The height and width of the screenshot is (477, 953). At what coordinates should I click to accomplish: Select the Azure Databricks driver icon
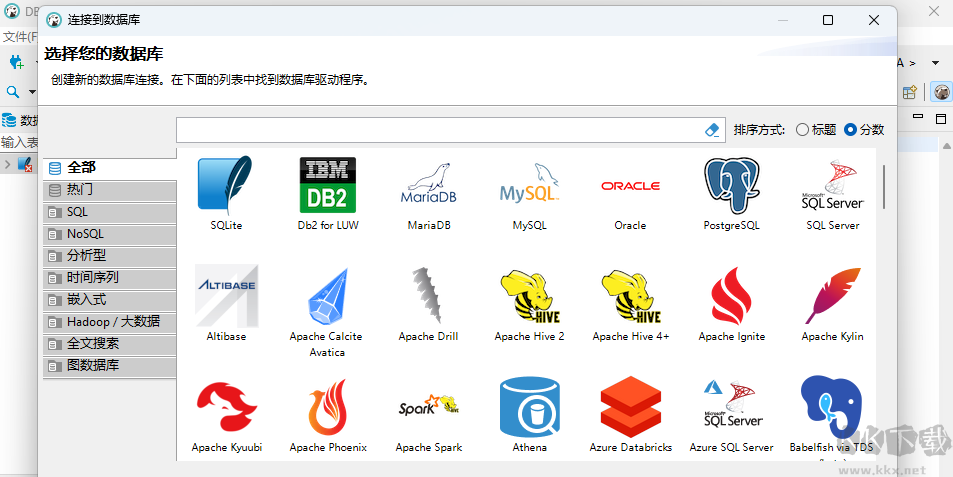click(630, 407)
